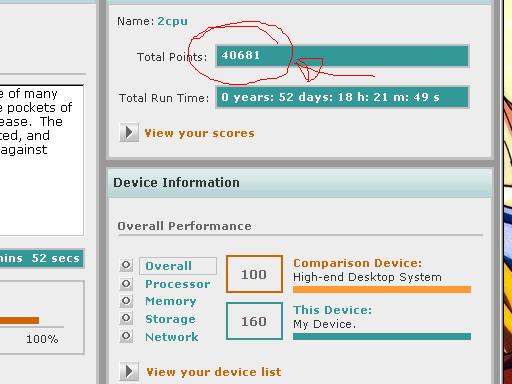
Task: Click the teal This Device performance bar
Action: (382, 336)
